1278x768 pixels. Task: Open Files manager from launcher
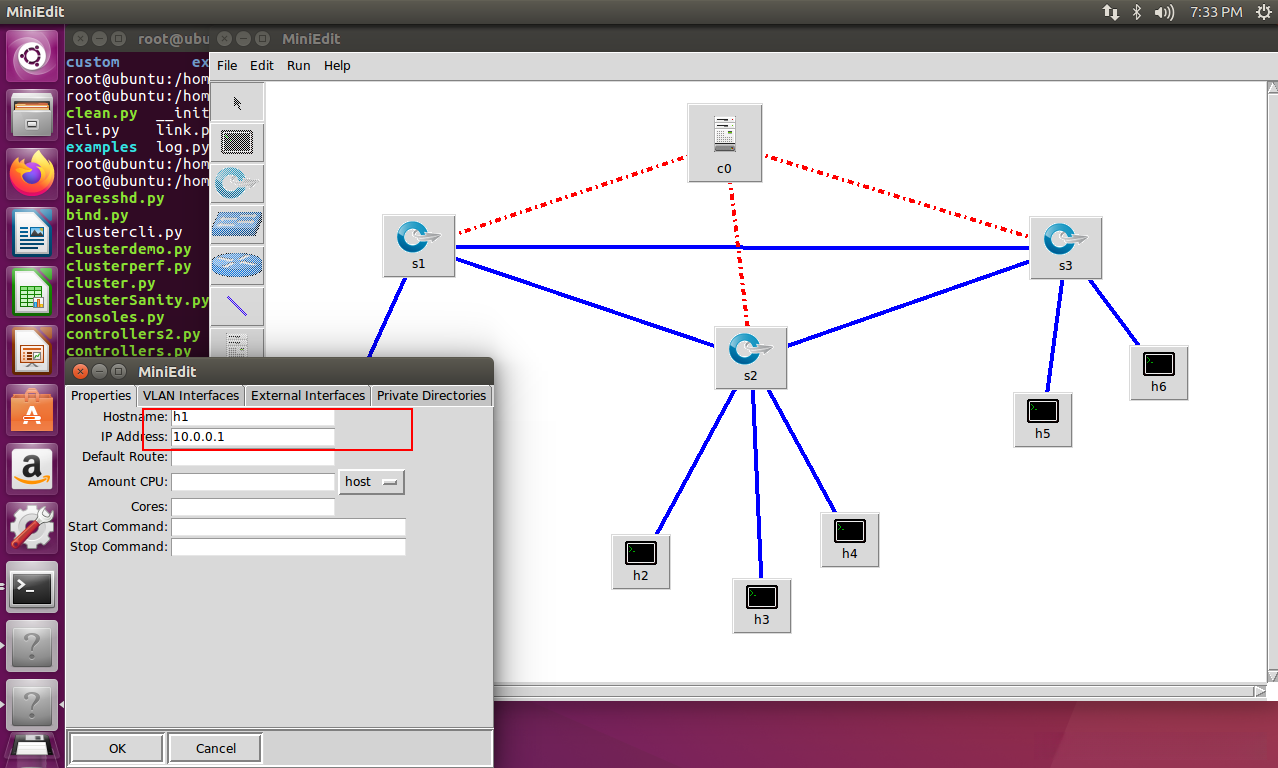coord(32,114)
